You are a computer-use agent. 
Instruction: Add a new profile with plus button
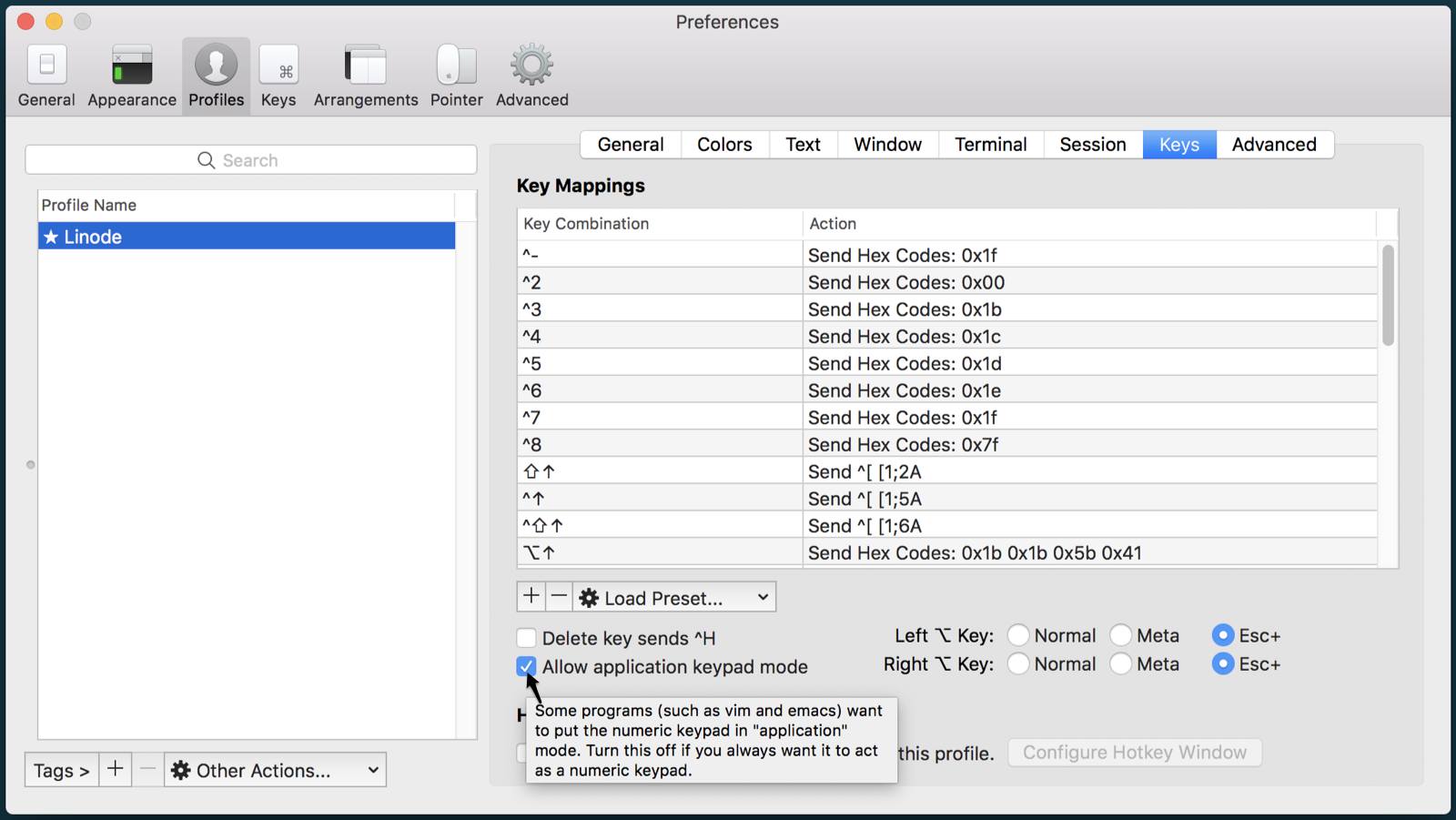click(116, 770)
